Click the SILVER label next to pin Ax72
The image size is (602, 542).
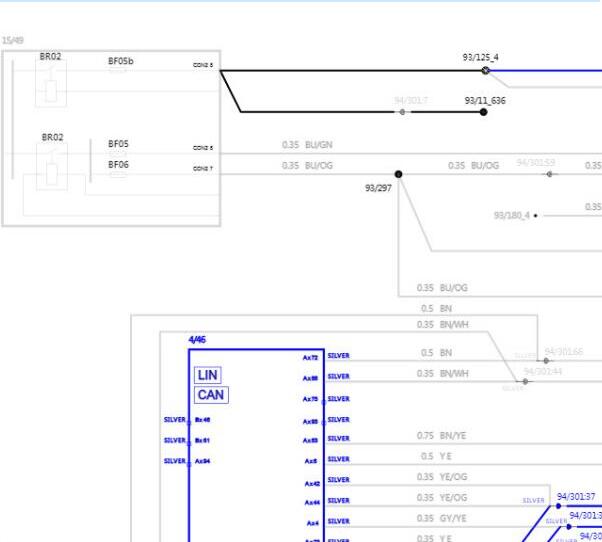click(338, 356)
